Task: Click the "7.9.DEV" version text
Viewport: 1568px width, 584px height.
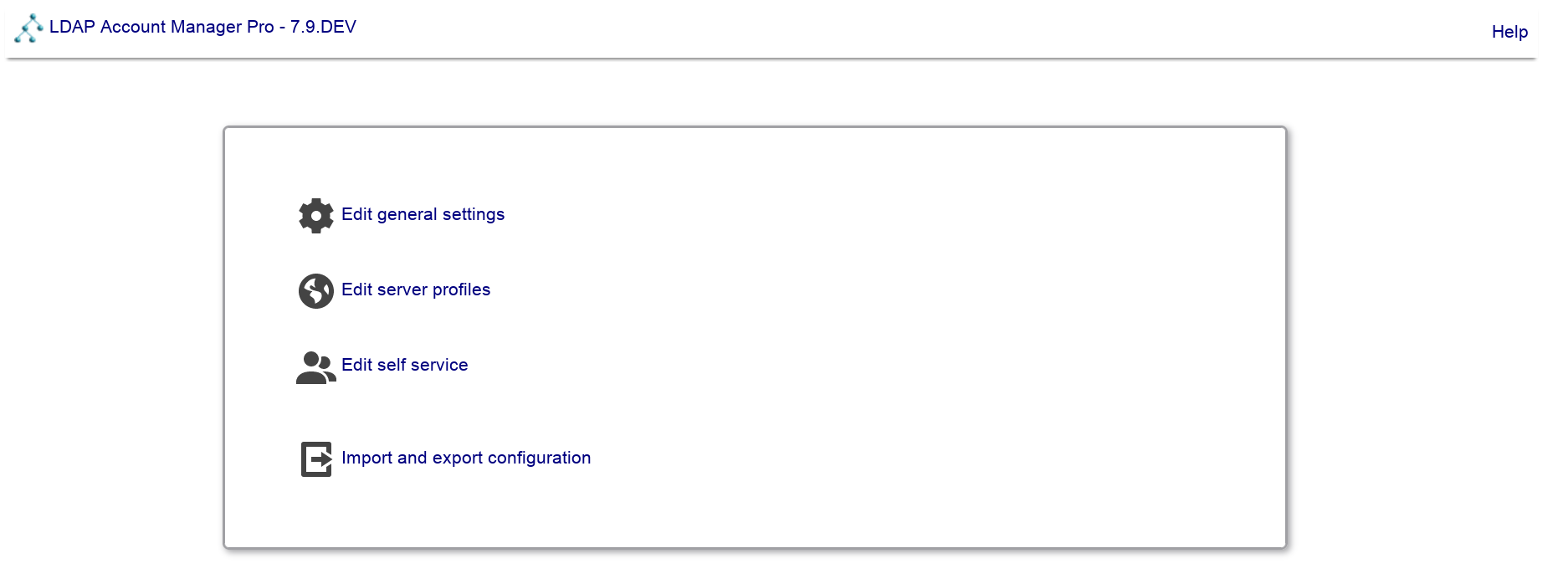Action: 323,27
